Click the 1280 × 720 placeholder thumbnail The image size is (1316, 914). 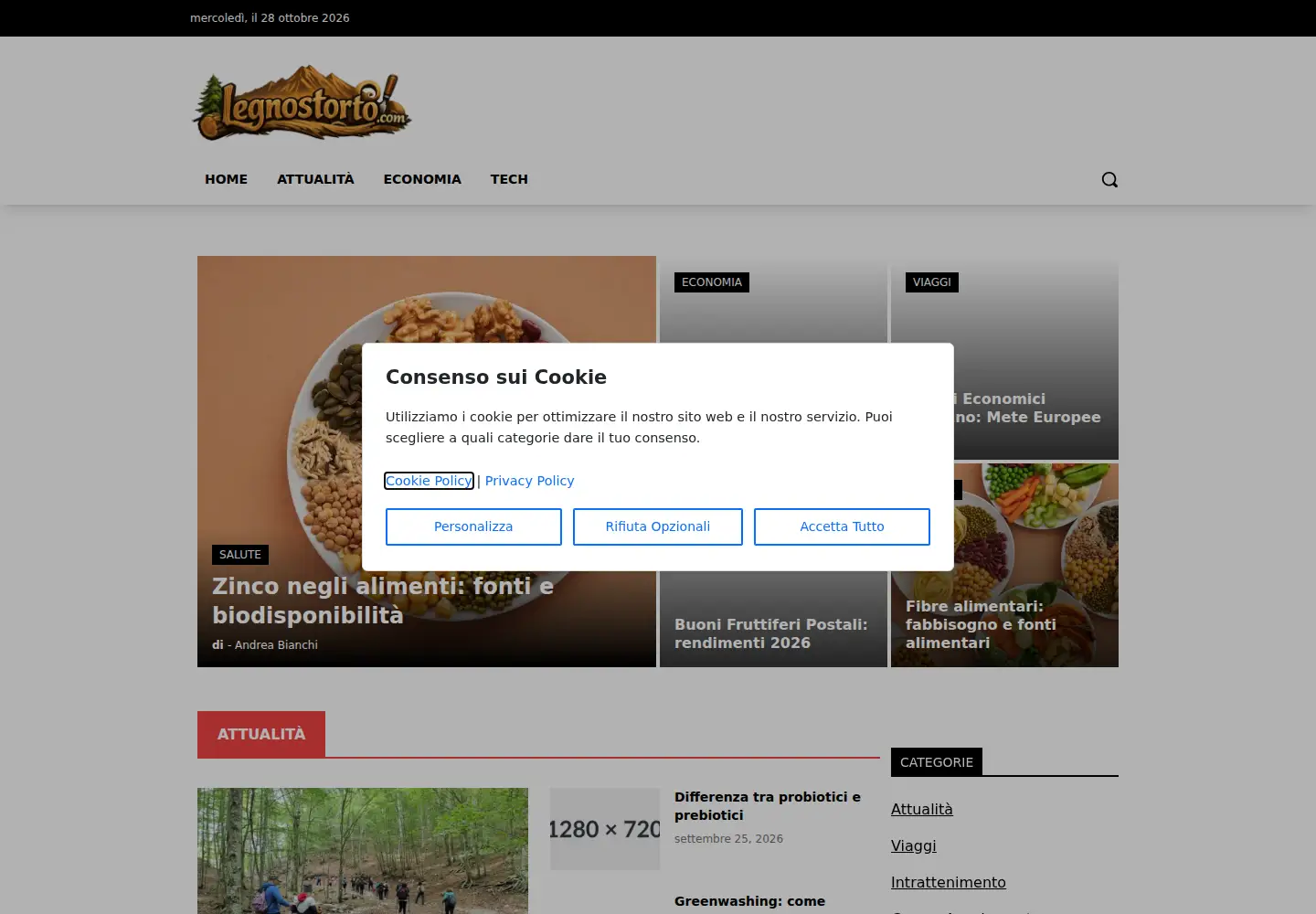pos(605,829)
